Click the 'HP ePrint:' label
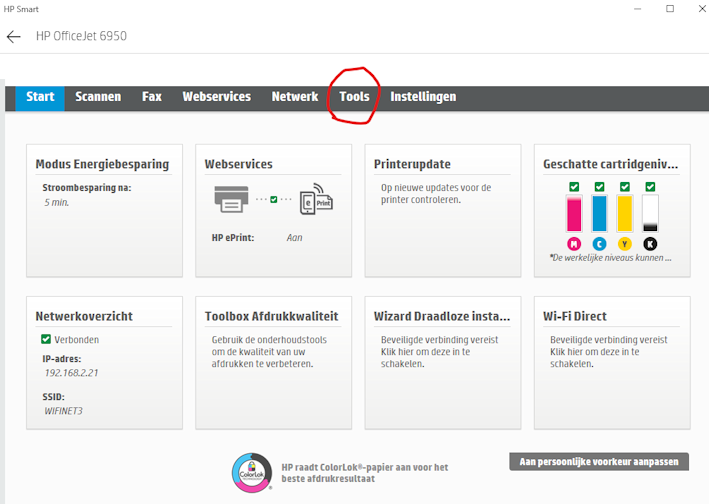 click(x=233, y=238)
